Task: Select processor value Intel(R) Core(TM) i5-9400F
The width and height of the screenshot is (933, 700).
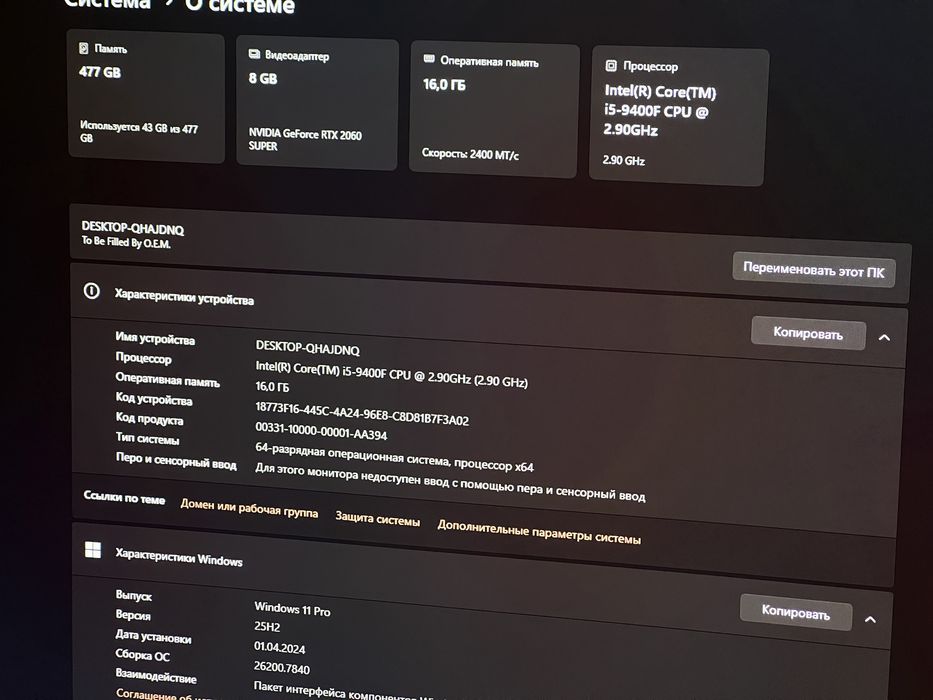Action: tap(392, 374)
